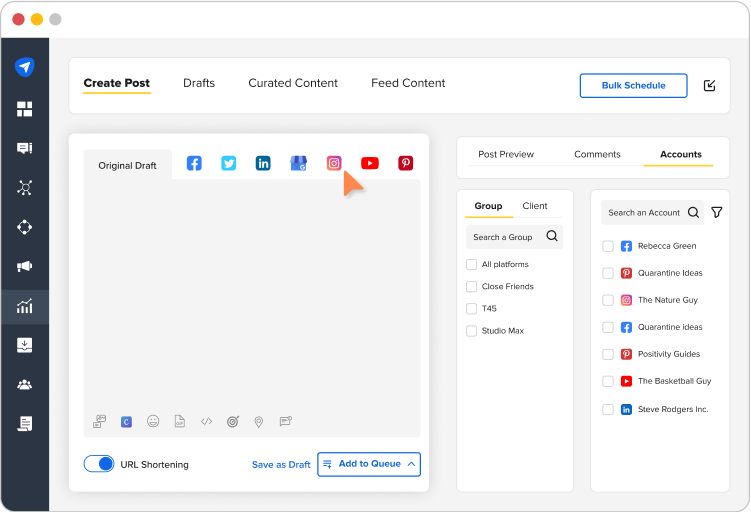Check the Studio Max group checkbox
This screenshot has width=751, height=513.
471,331
